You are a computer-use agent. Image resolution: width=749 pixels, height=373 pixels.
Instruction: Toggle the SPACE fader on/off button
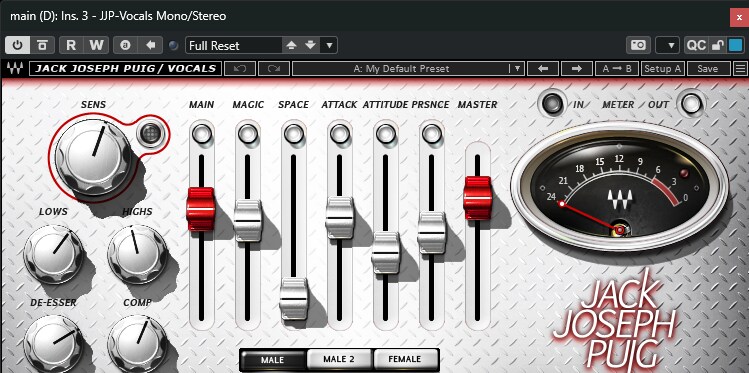293,134
